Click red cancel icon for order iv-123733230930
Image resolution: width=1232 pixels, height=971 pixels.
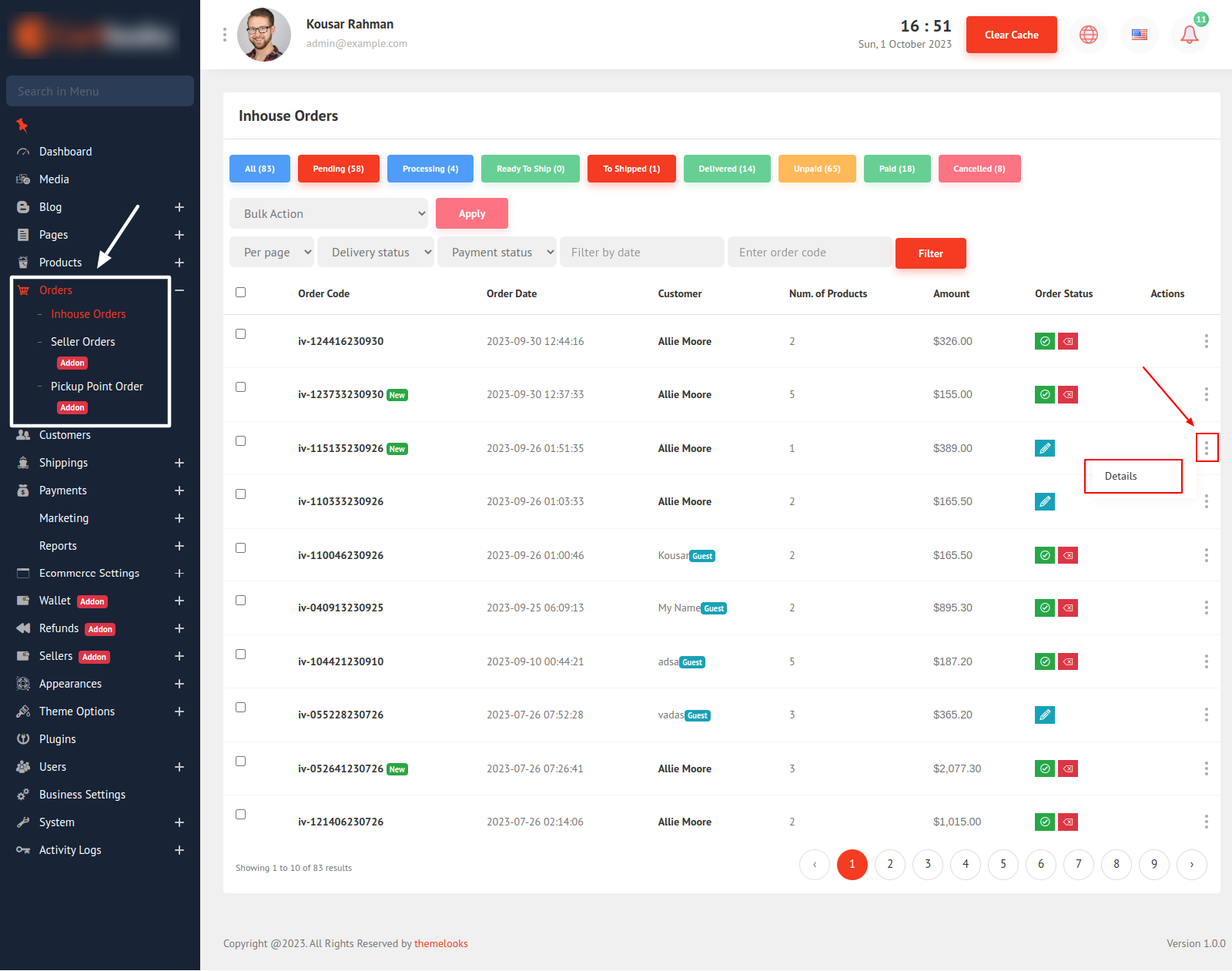[x=1068, y=395]
